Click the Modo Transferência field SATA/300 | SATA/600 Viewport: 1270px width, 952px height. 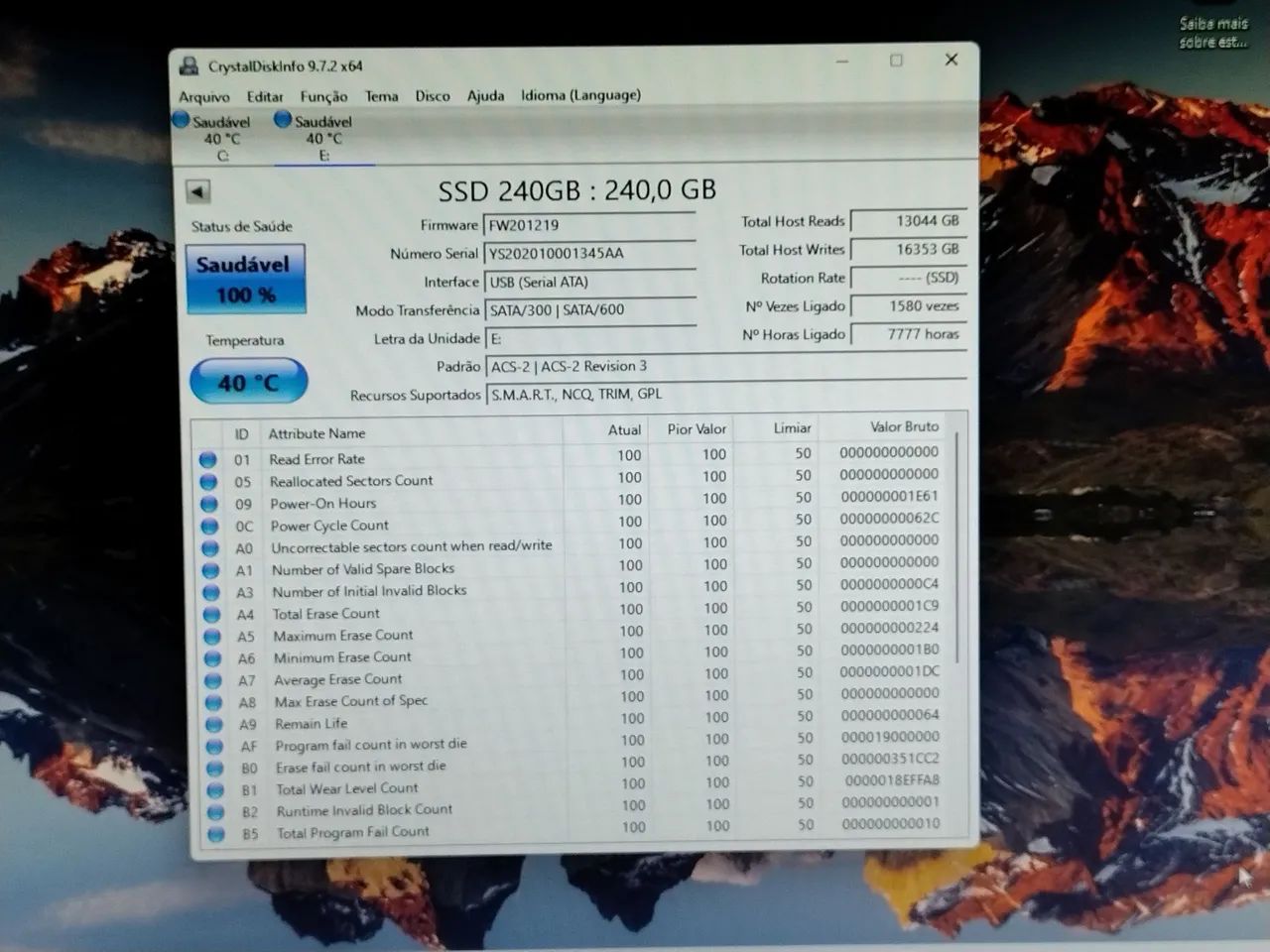coord(589,310)
